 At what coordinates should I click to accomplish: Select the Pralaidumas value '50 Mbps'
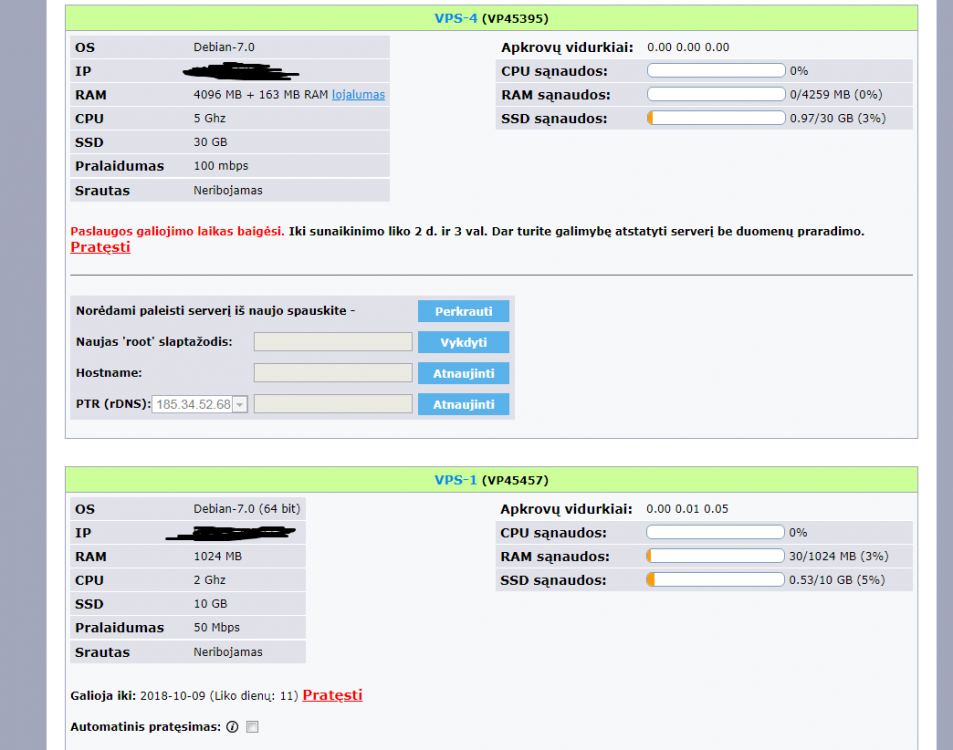[x=216, y=628]
